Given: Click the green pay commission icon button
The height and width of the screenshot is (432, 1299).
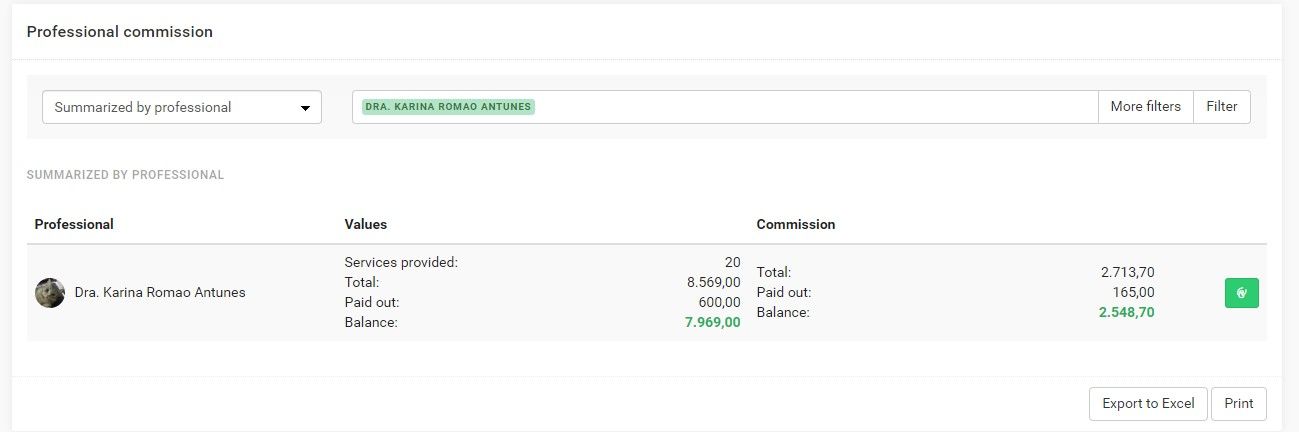Looking at the screenshot, I should (x=1241, y=293).
